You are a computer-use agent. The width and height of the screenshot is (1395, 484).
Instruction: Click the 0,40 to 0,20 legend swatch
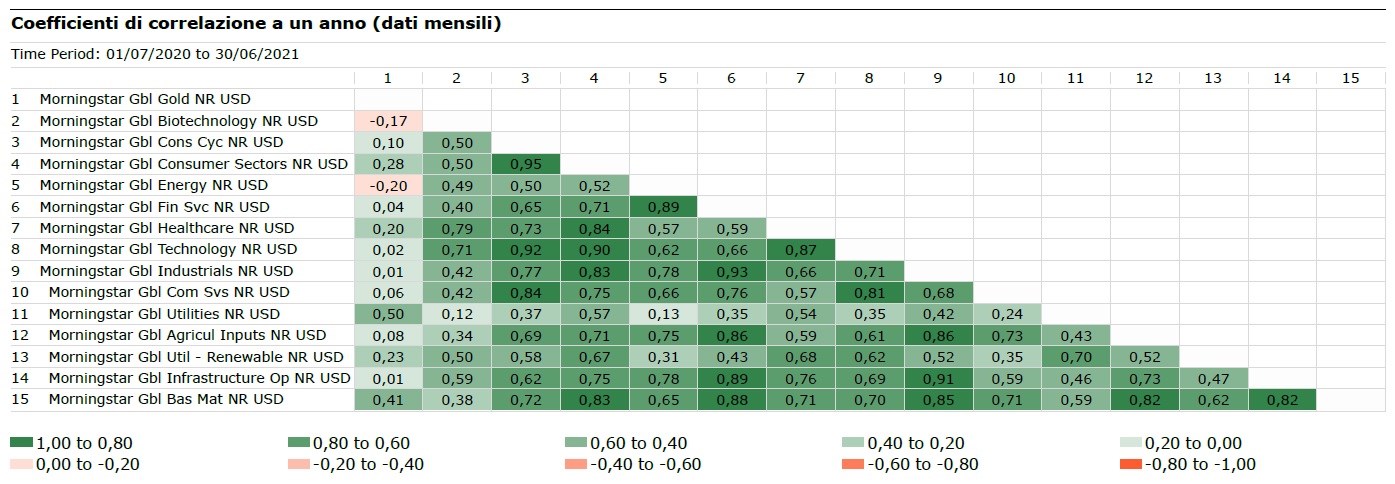852,443
